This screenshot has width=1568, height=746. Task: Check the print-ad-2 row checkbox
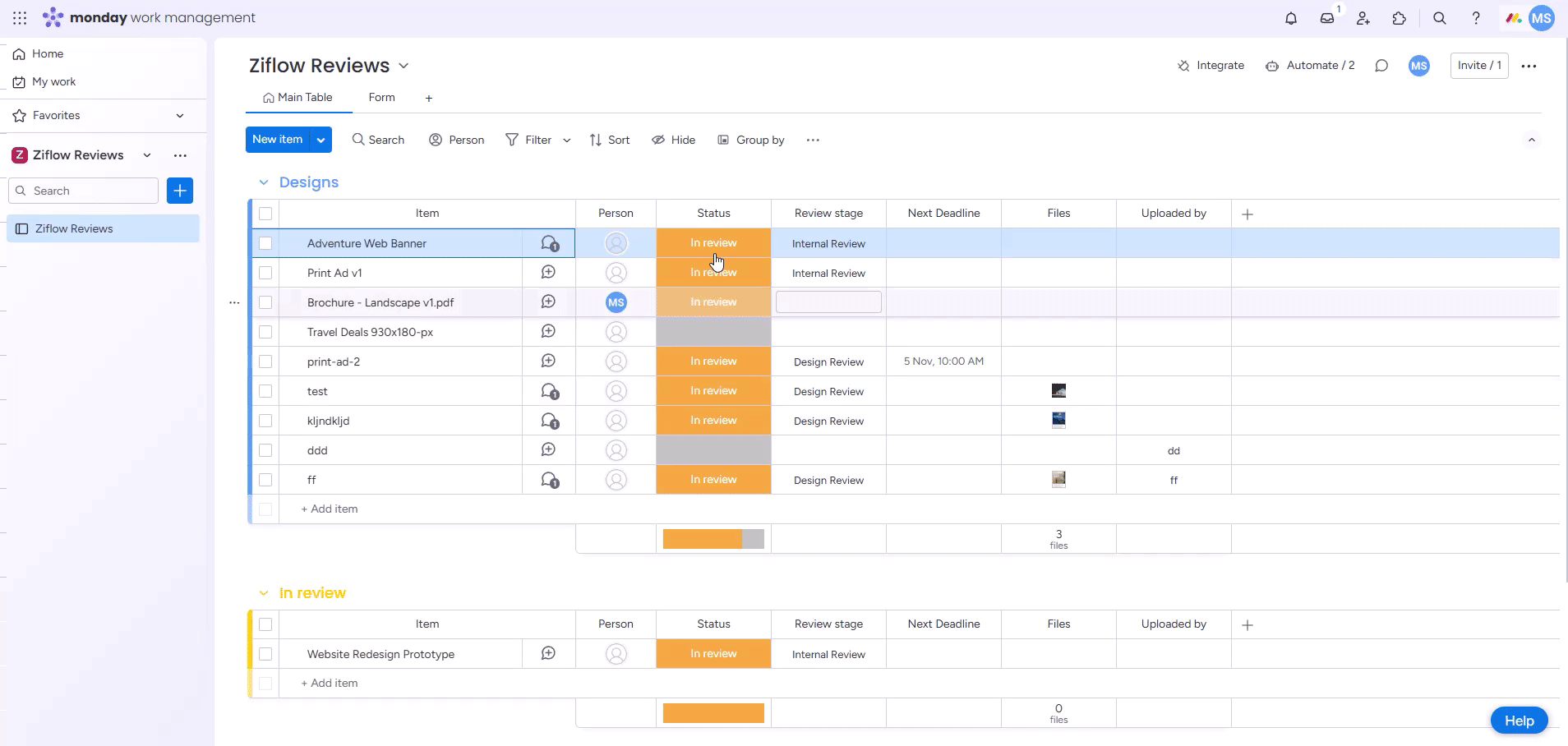tap(265, 361)
